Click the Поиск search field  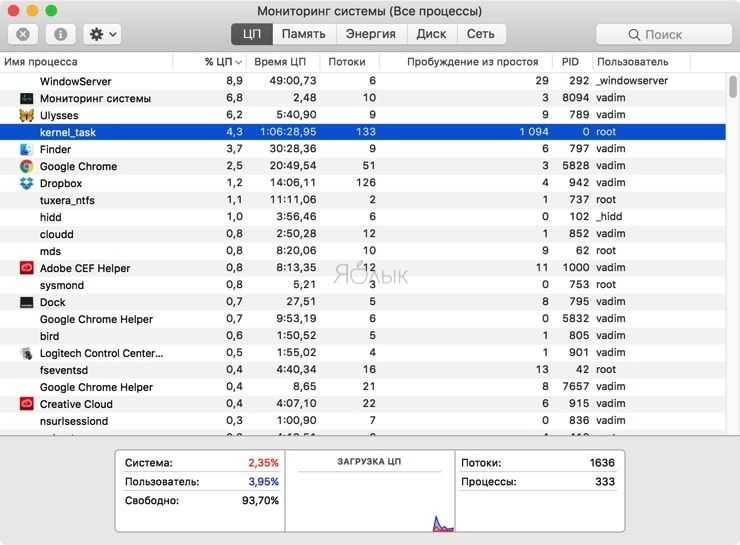[x=664, y=34]
